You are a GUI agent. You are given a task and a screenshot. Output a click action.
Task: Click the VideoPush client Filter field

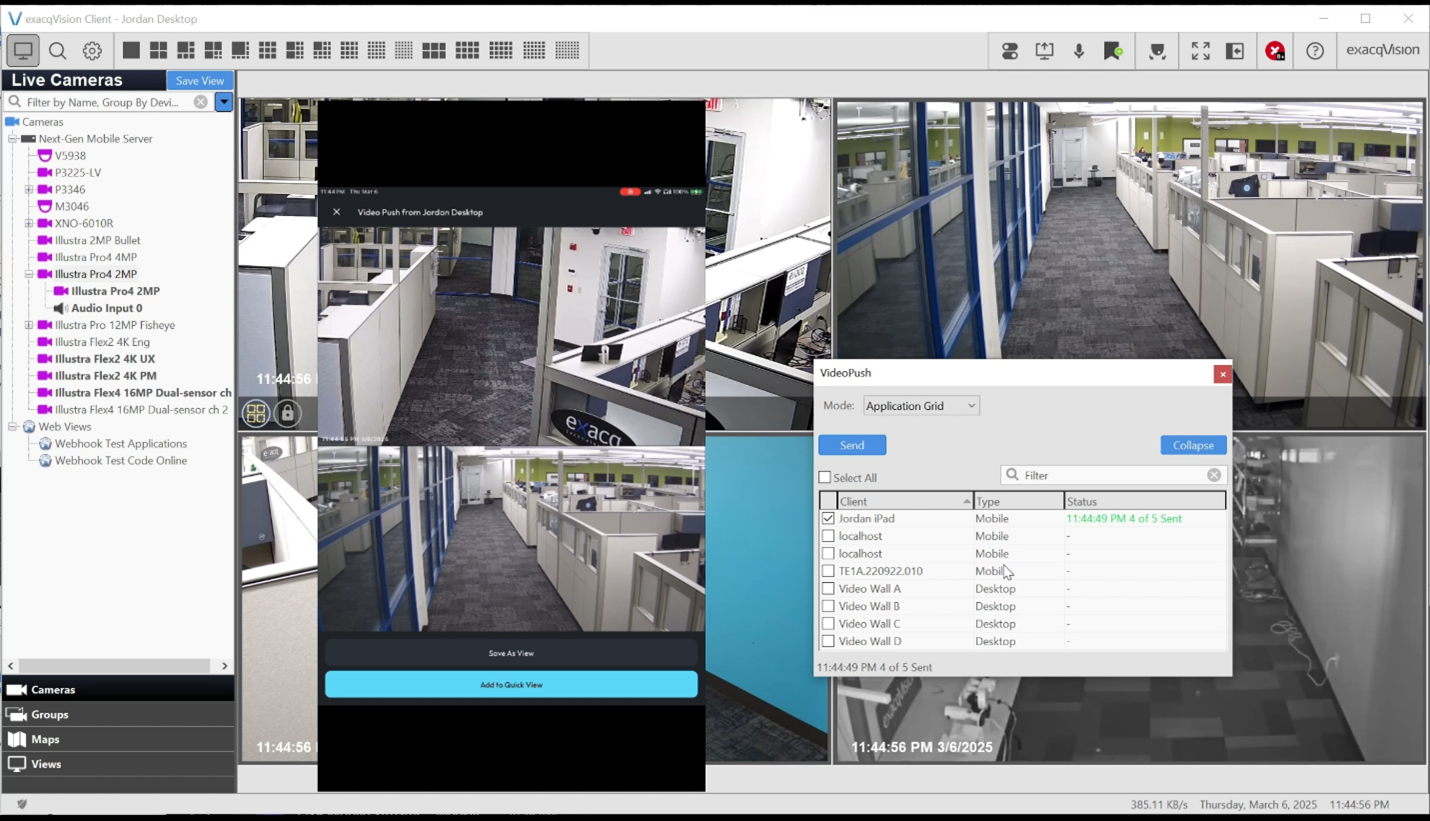1110,476
